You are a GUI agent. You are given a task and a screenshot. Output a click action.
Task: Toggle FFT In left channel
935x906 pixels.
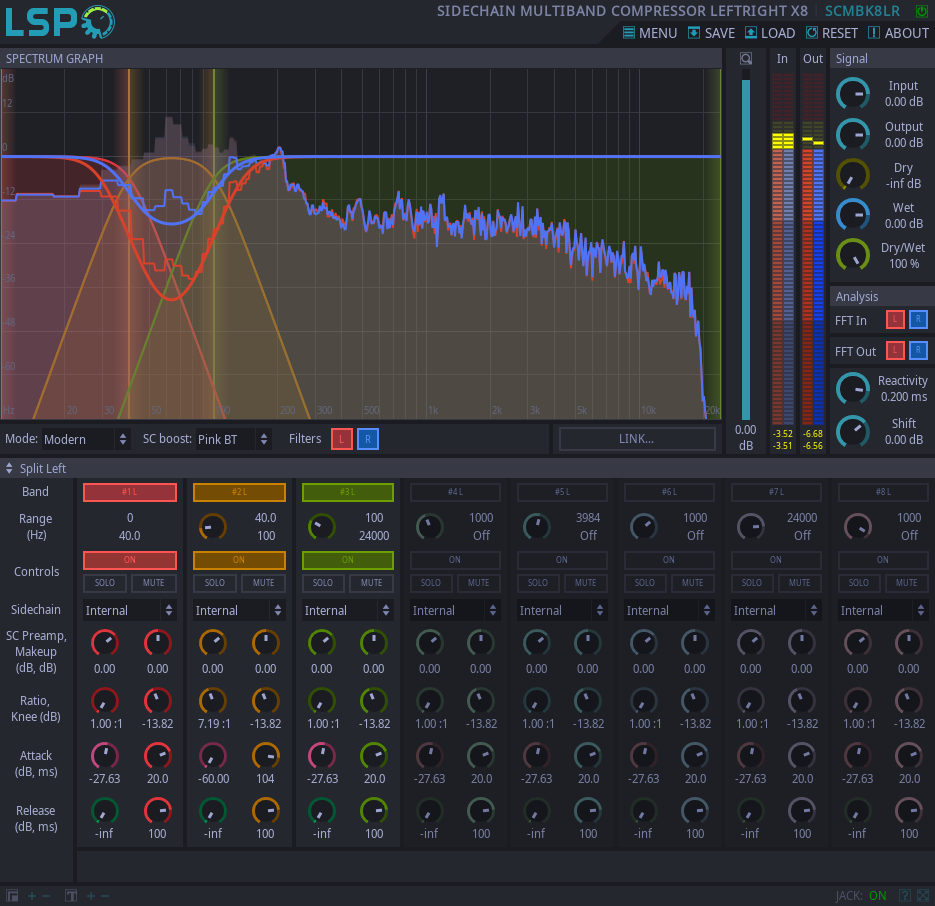[x=894, y=320]
